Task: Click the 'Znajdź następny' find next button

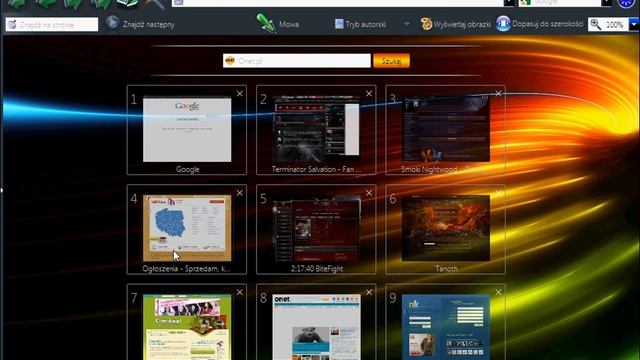Action: pos(140,24)
